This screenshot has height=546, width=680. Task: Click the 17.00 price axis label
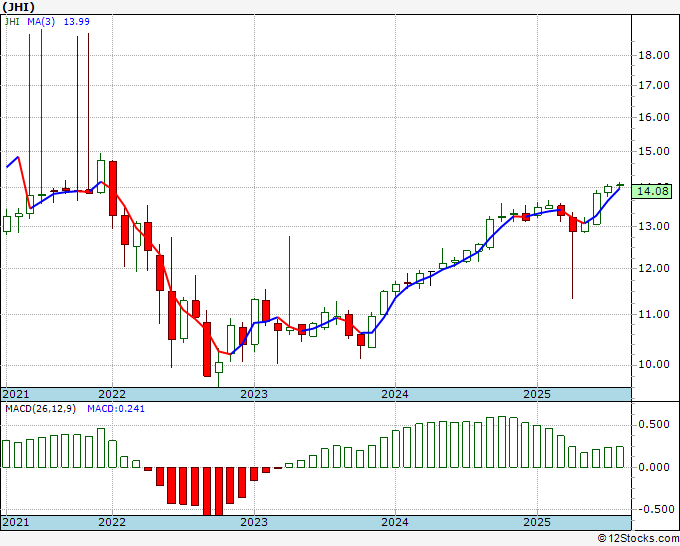click(x=654, y=85)
